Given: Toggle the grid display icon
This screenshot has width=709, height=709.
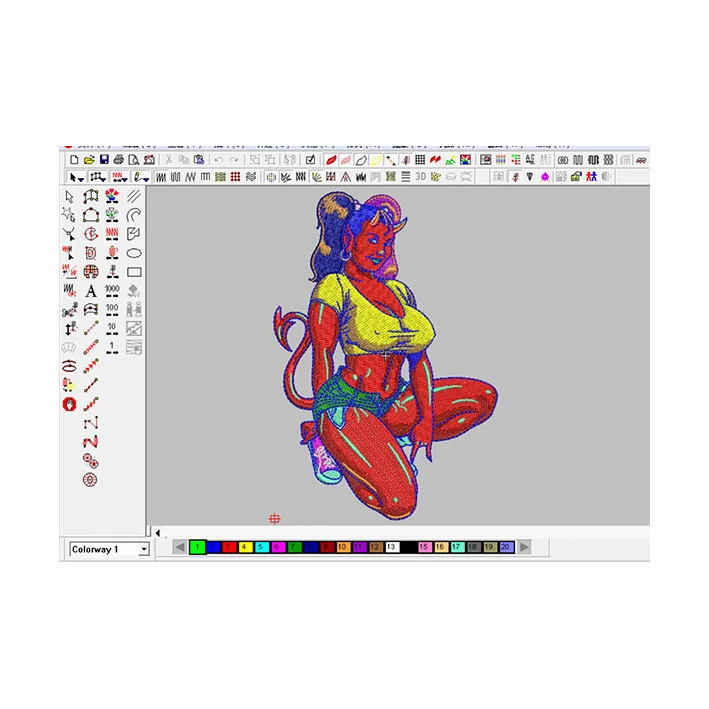Looking at the screenshot, I should click(x=421, y=160).
